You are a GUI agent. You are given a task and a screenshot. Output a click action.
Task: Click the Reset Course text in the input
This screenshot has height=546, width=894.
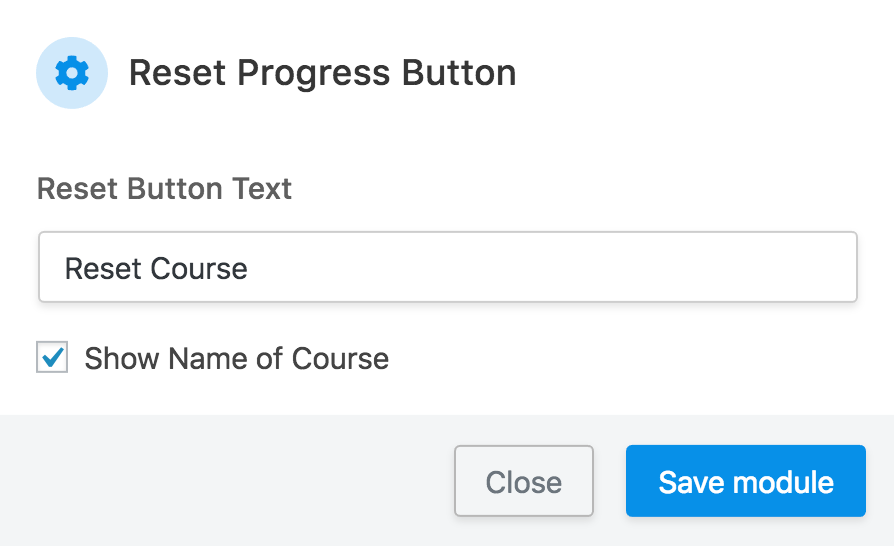point(156,268)
